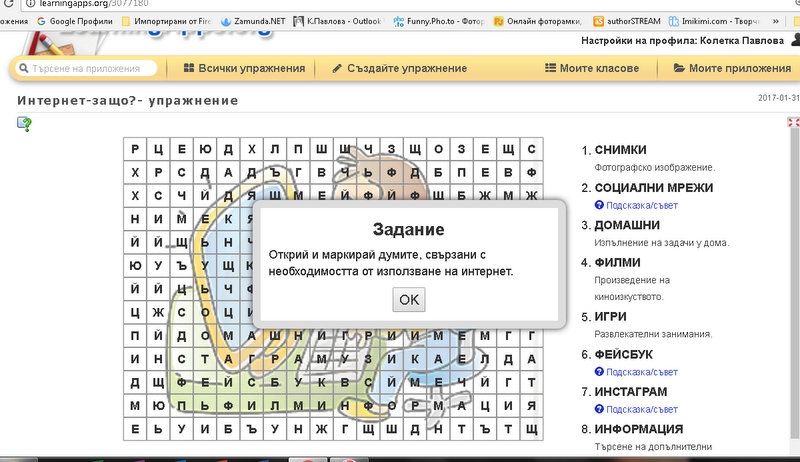Click the user profile icon at top right
The width and height of the screenshot is (800, 462).
click(x=795, y=39)
